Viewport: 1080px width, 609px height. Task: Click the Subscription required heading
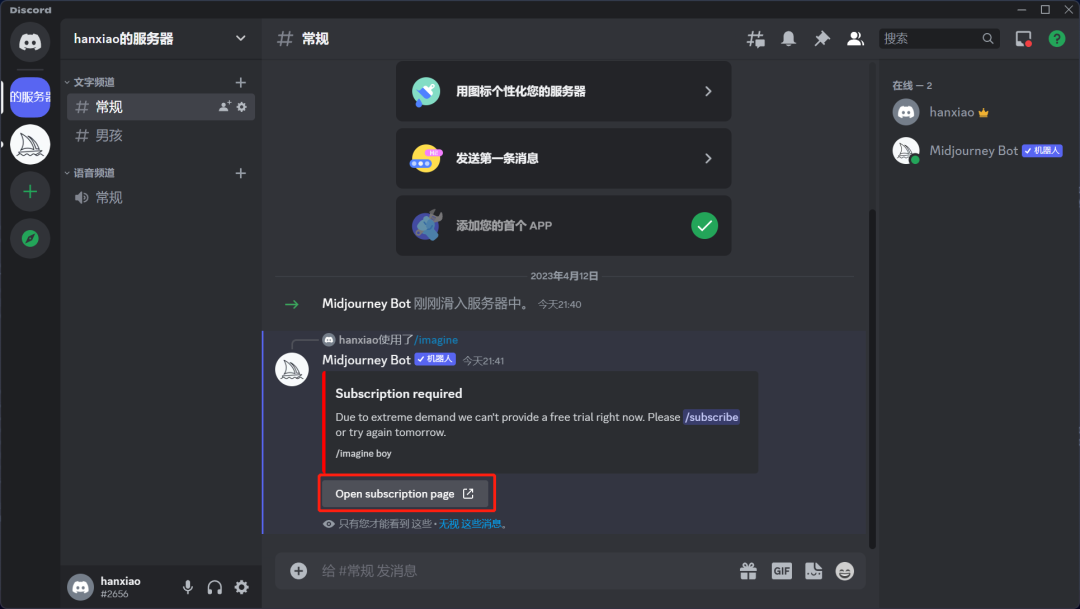pos(399,393)
